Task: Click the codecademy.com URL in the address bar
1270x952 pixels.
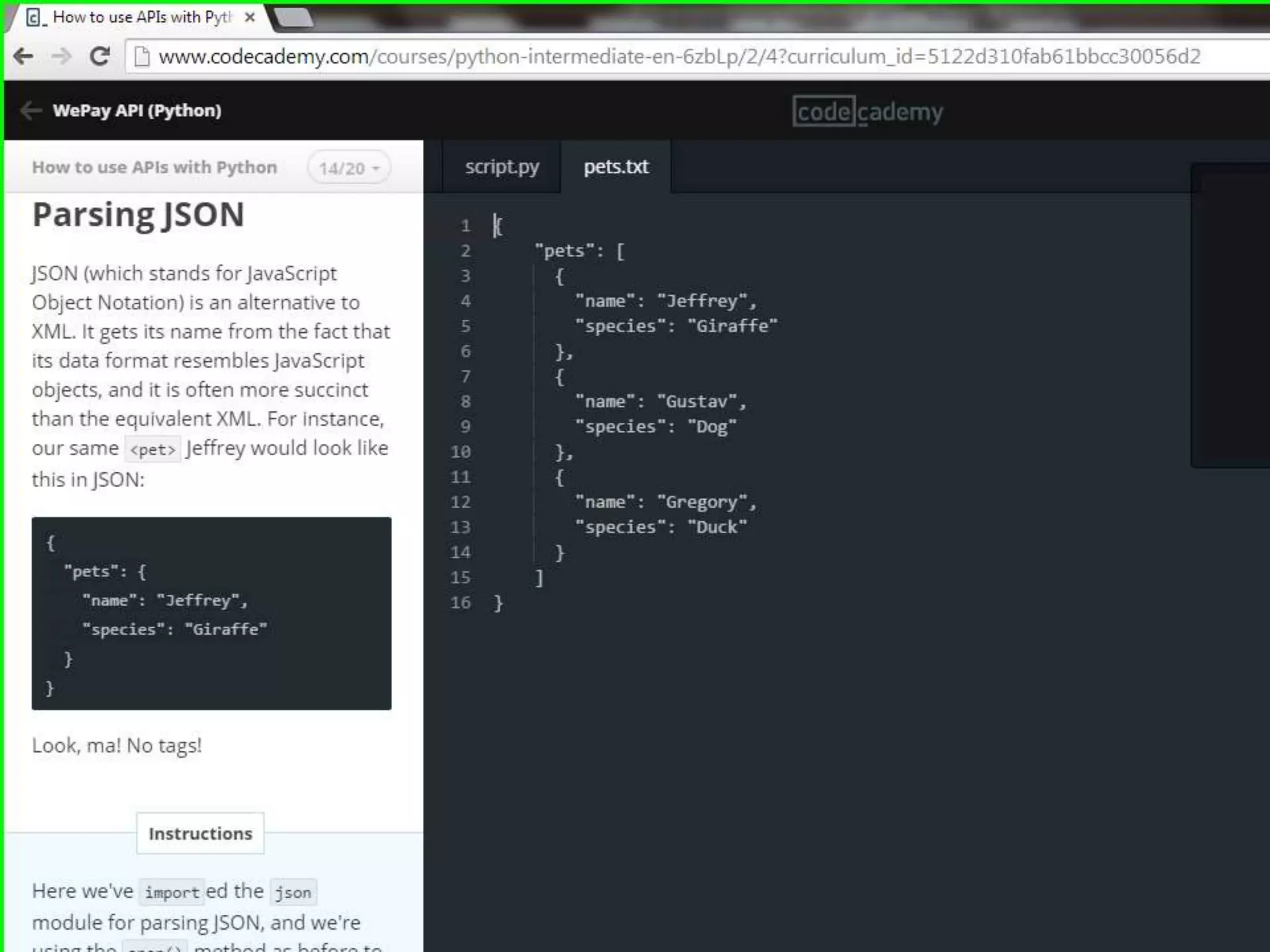Action: (679, 56)
